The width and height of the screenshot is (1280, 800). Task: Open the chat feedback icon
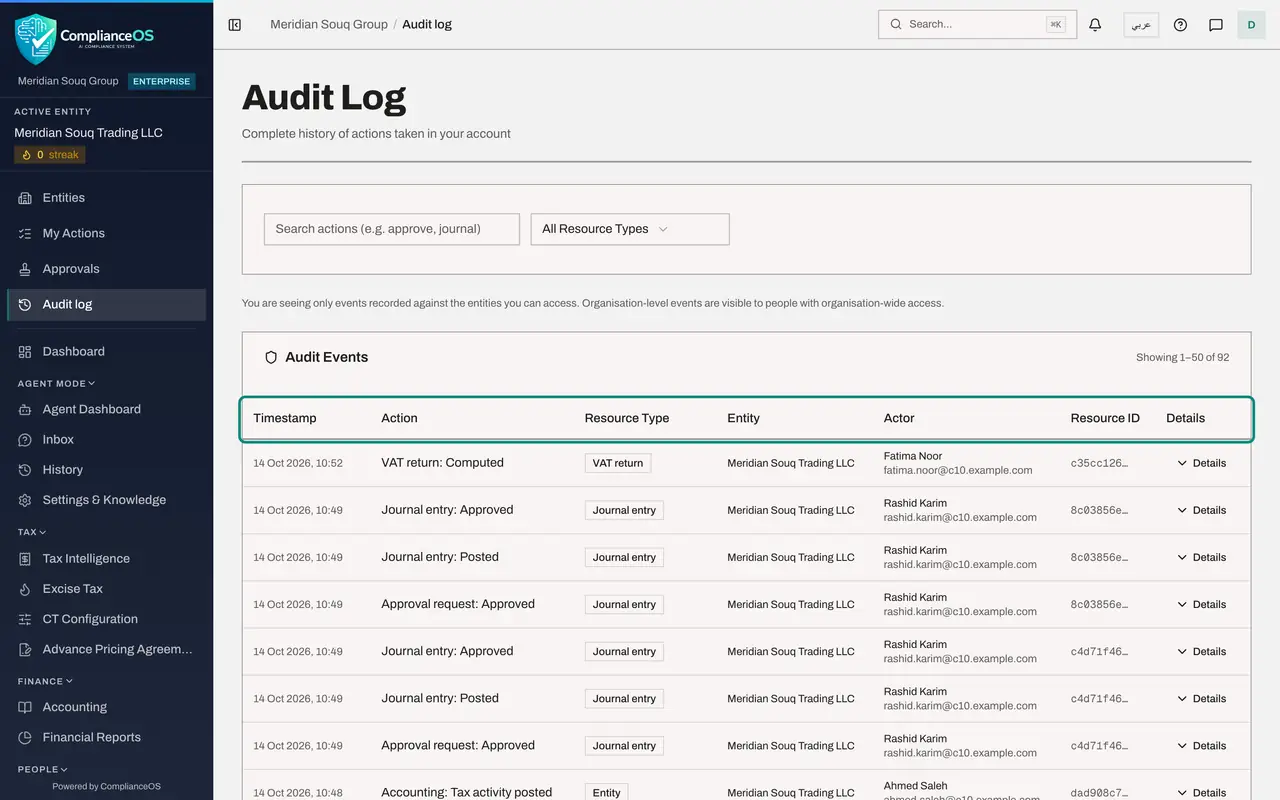[x=1216, y=25]
